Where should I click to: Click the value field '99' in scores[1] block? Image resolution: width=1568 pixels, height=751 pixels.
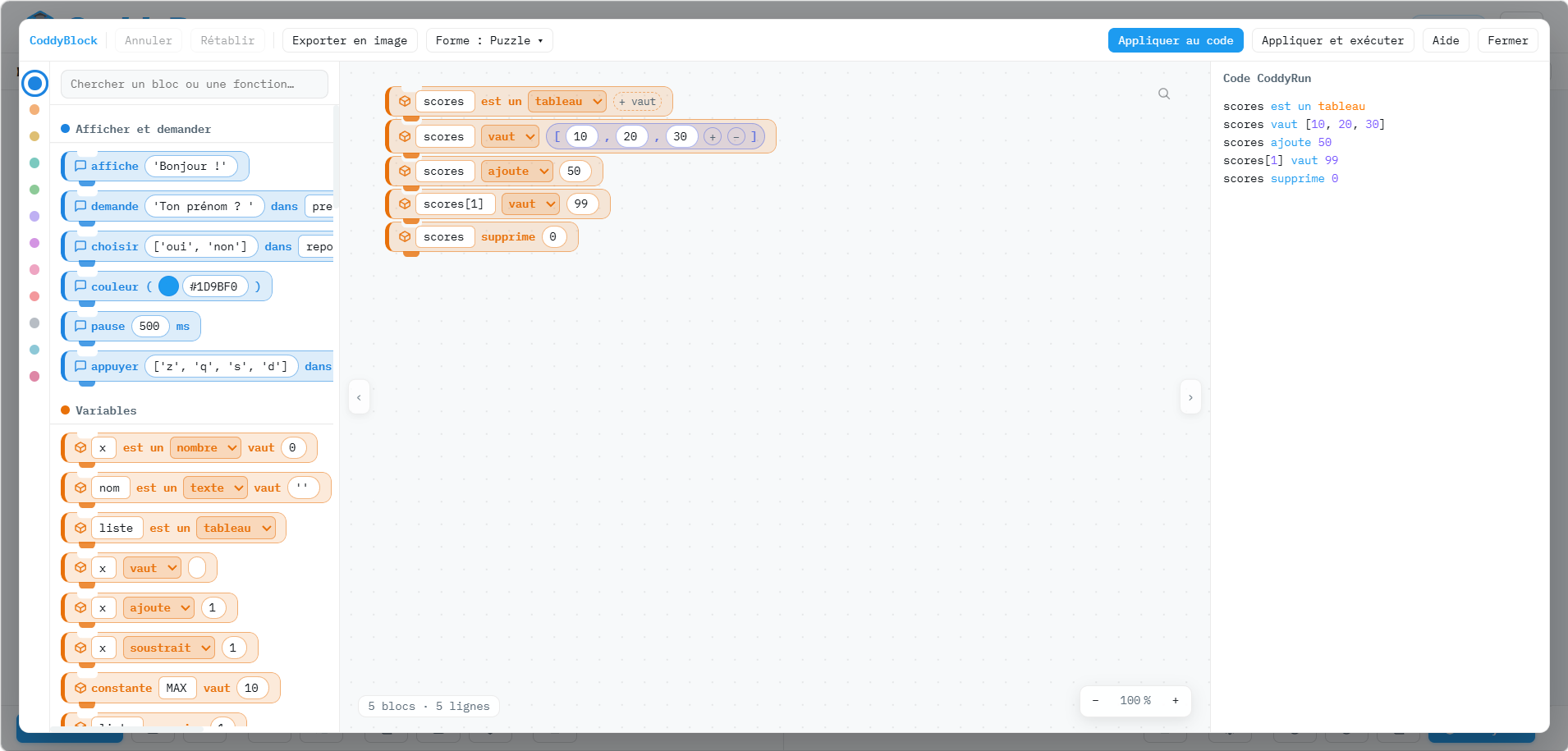[x=581, y=204]
